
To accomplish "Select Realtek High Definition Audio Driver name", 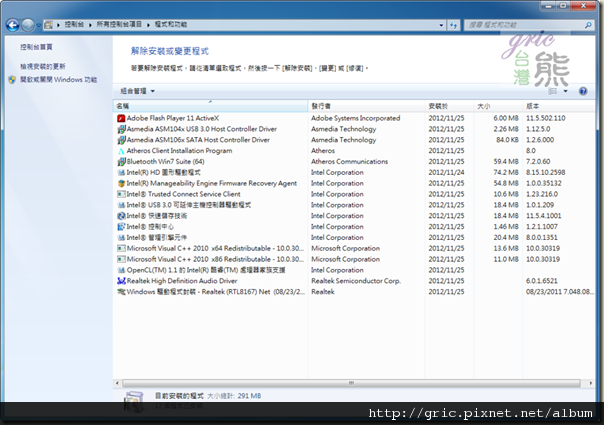I will (x=182, y=281).
